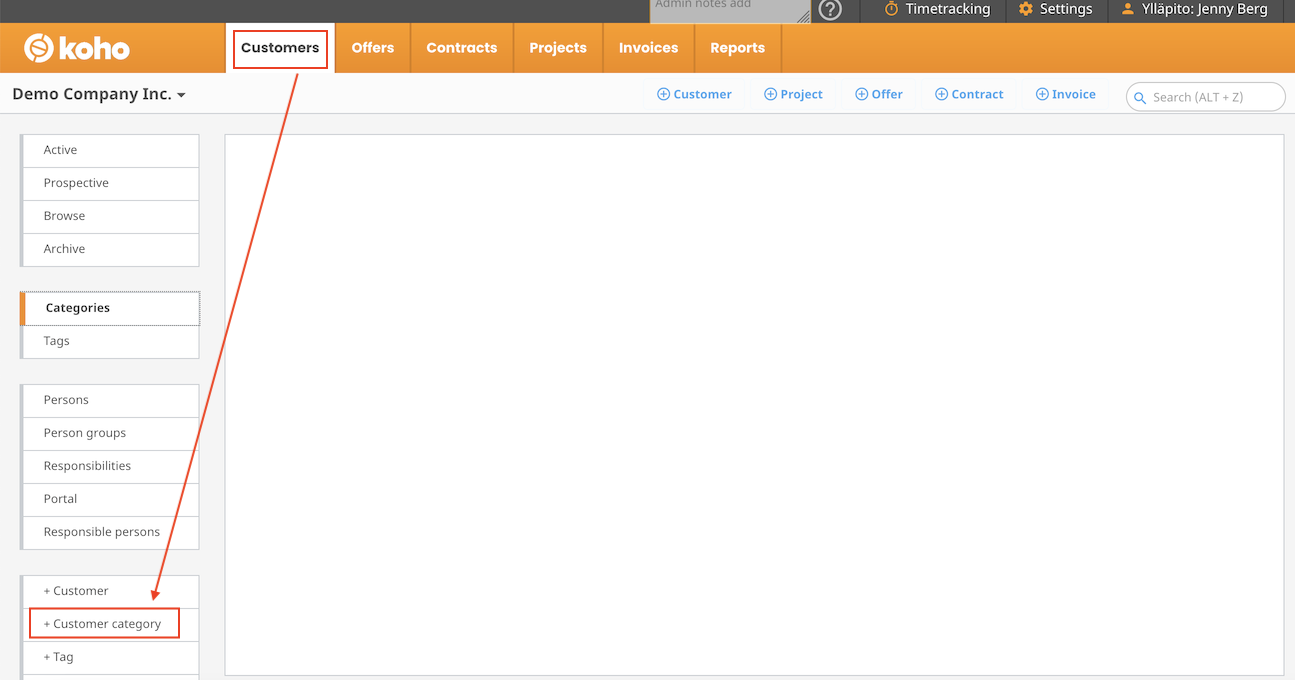Open Responsibilities in the sidebar
Viewport: 1295px width, 680px height.
[111, 466]
